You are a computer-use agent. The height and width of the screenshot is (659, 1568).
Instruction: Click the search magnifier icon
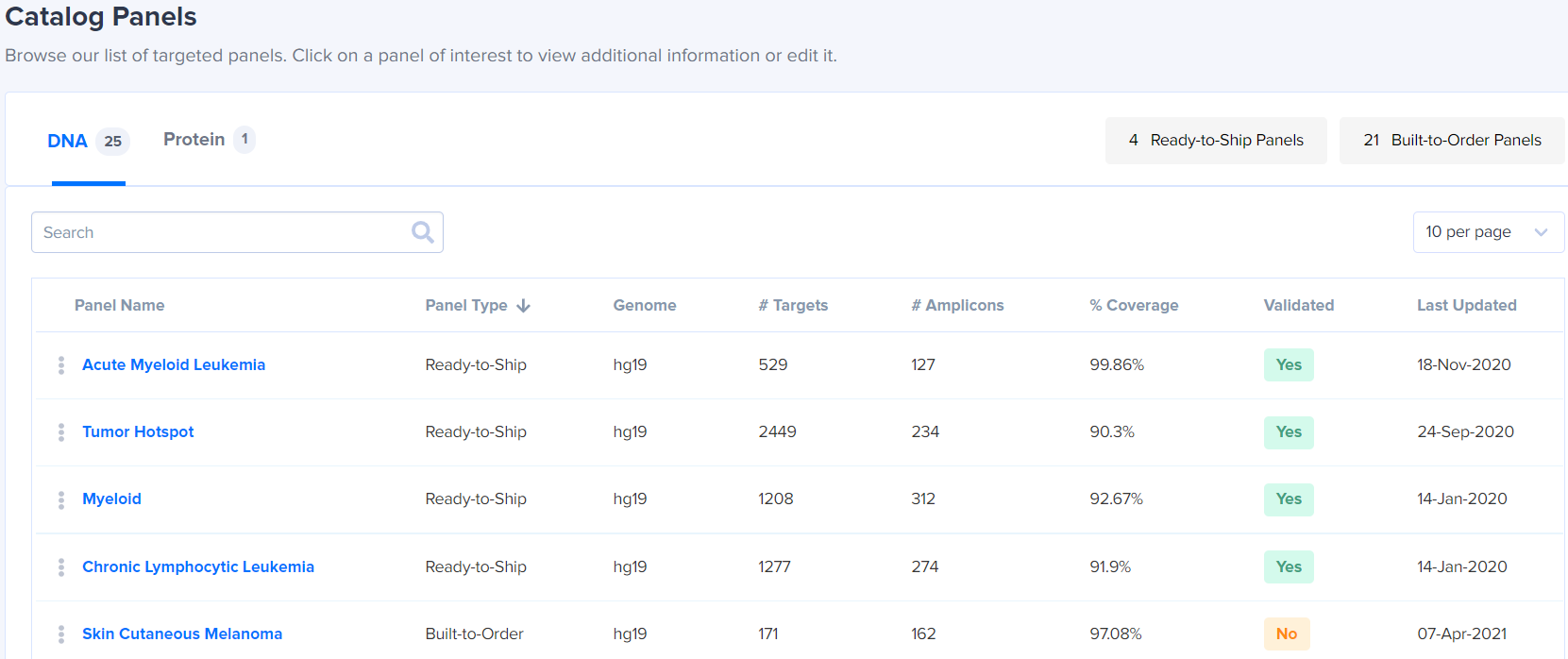pos(423,232)
